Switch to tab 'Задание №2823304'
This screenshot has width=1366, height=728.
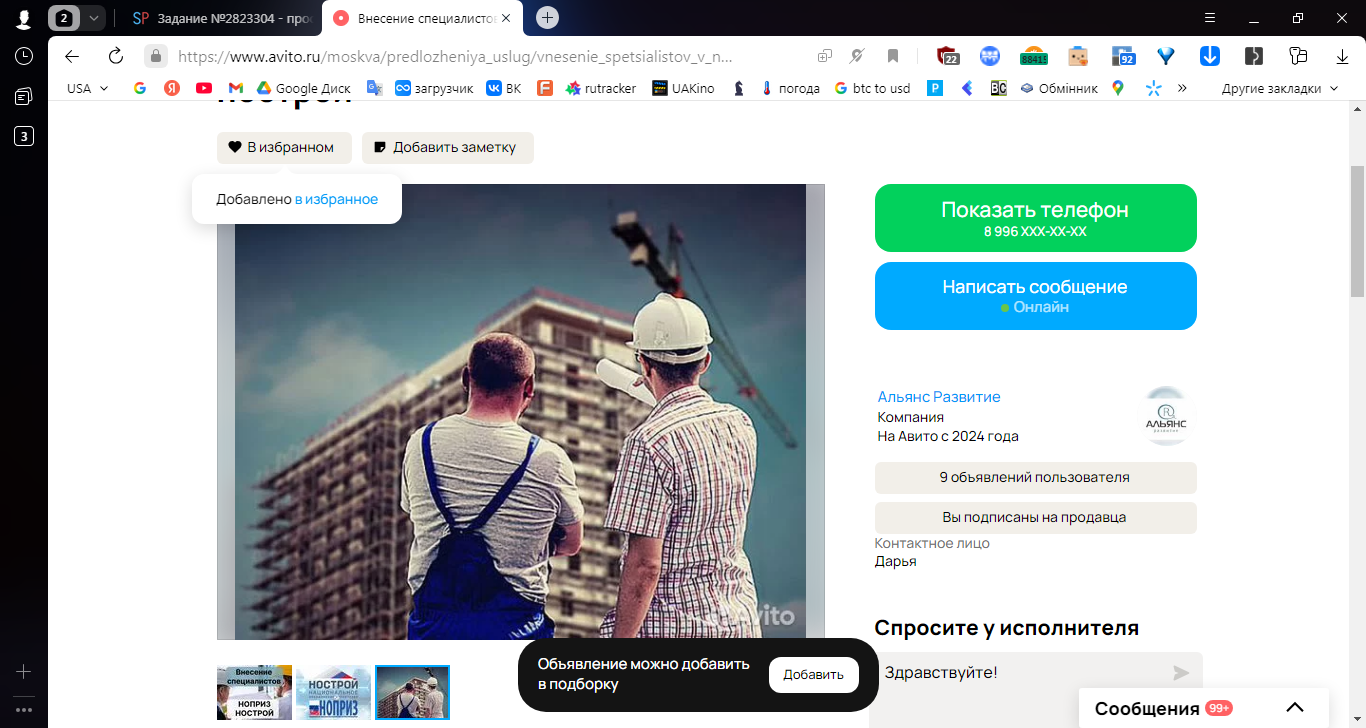(x=223, y=18)
